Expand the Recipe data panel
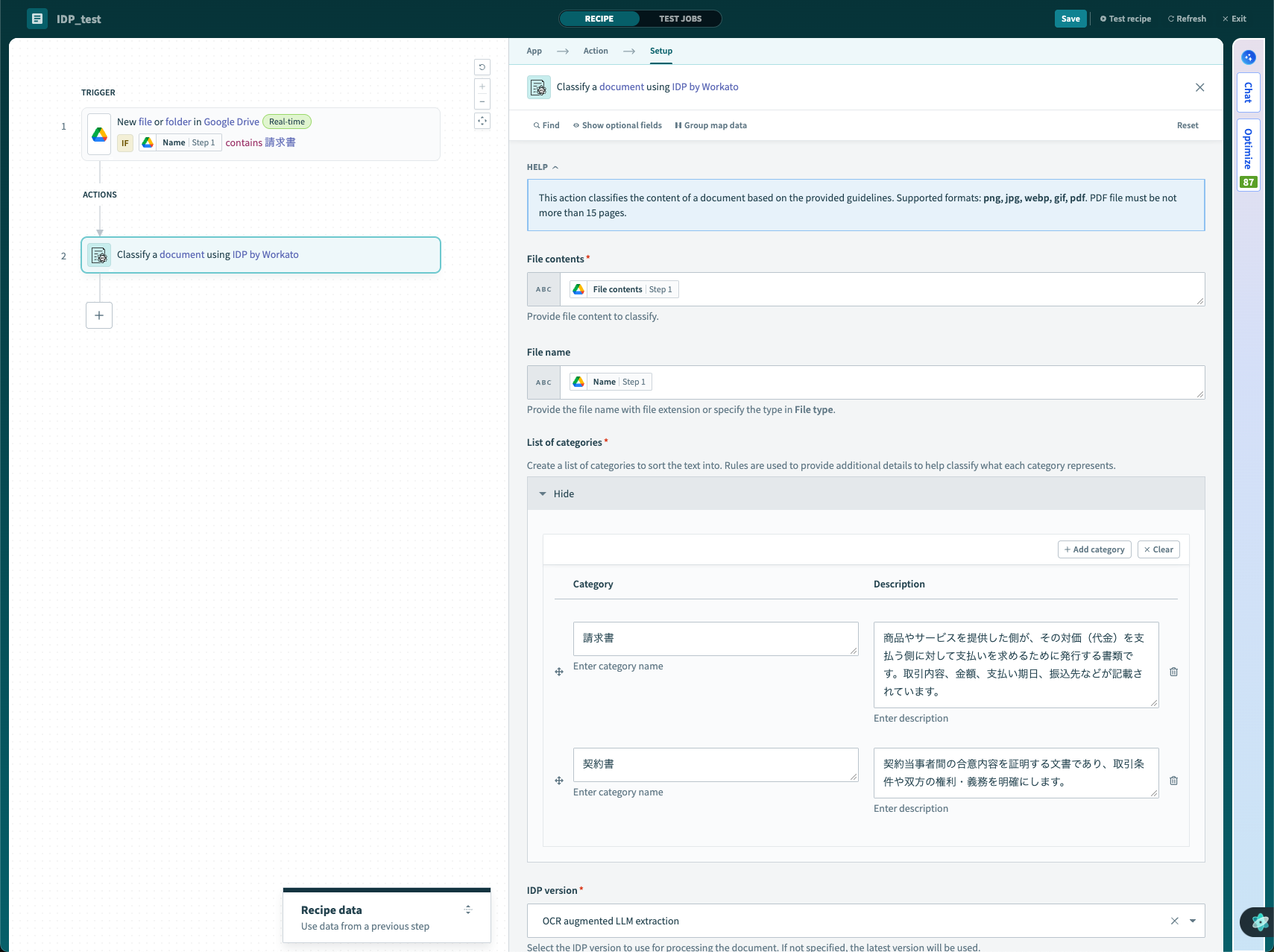The height and width of the screenshot is (952, 1274). point(468,910)
